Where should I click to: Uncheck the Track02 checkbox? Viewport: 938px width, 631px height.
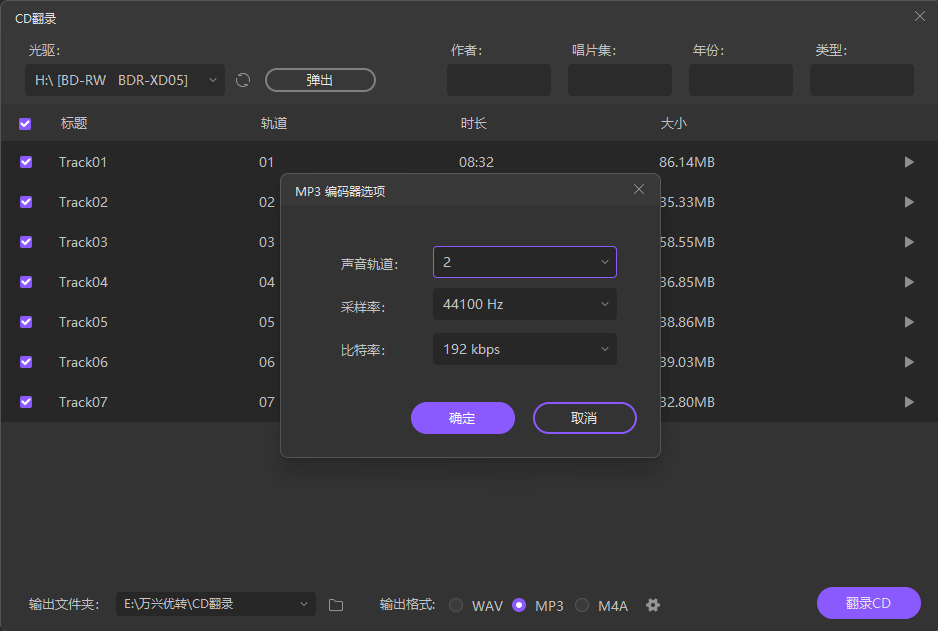(26, 202)
